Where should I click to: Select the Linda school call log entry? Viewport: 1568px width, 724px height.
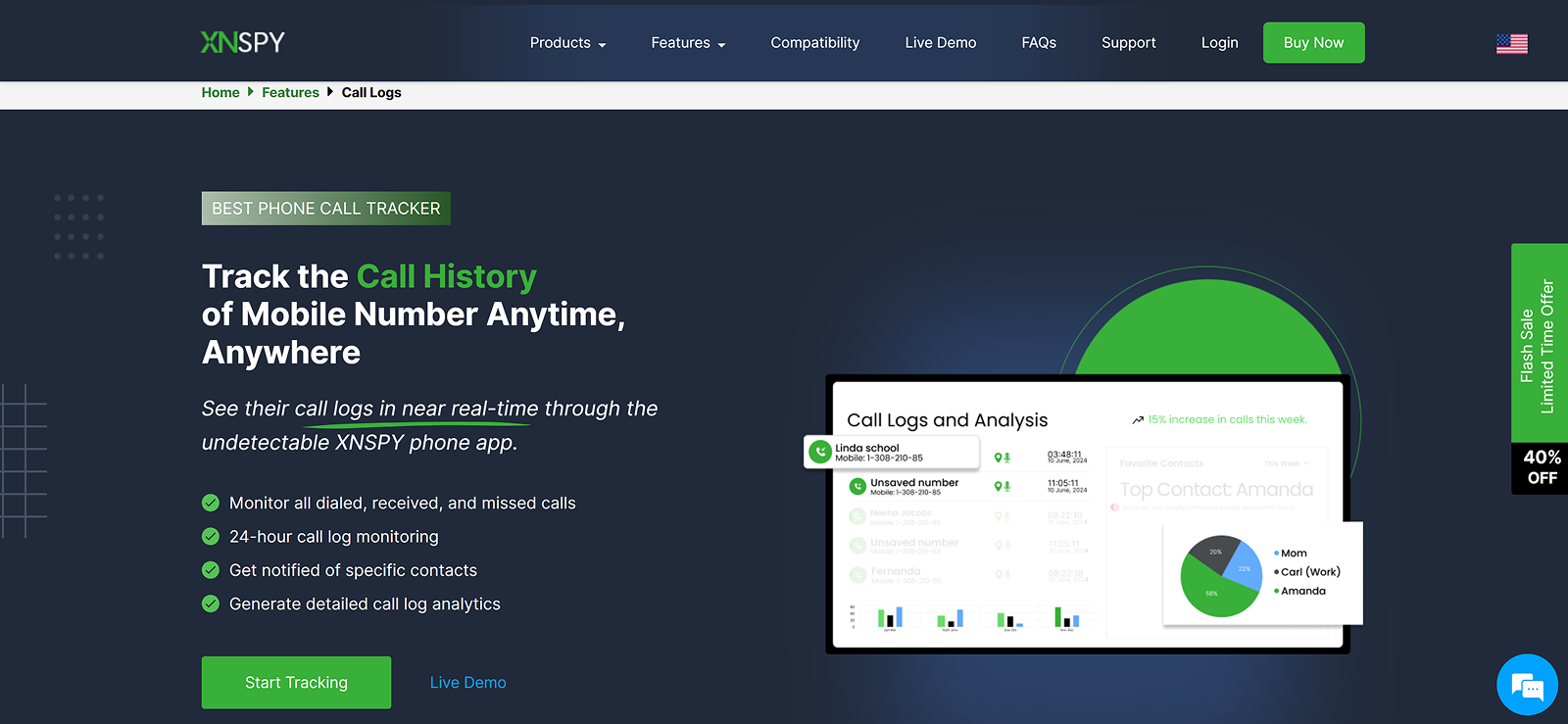pyautogui.click(x=892, y=452)
